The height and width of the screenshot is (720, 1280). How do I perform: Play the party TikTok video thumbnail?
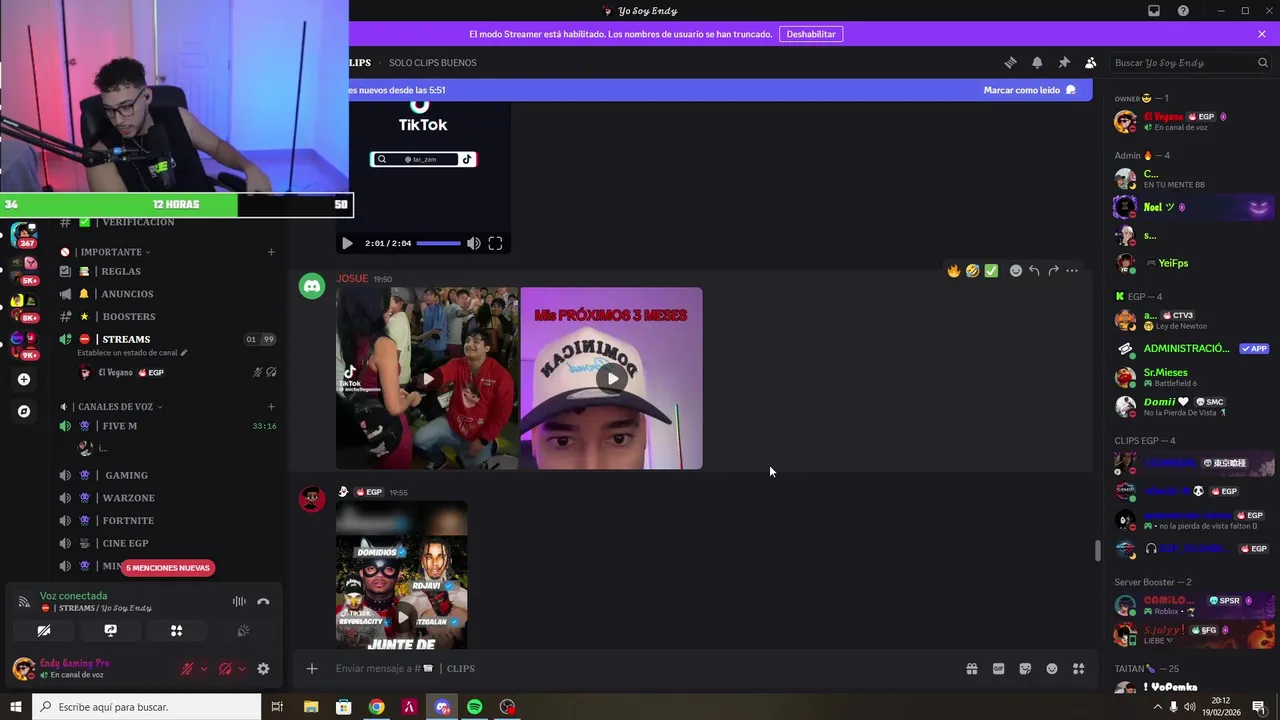427,378
